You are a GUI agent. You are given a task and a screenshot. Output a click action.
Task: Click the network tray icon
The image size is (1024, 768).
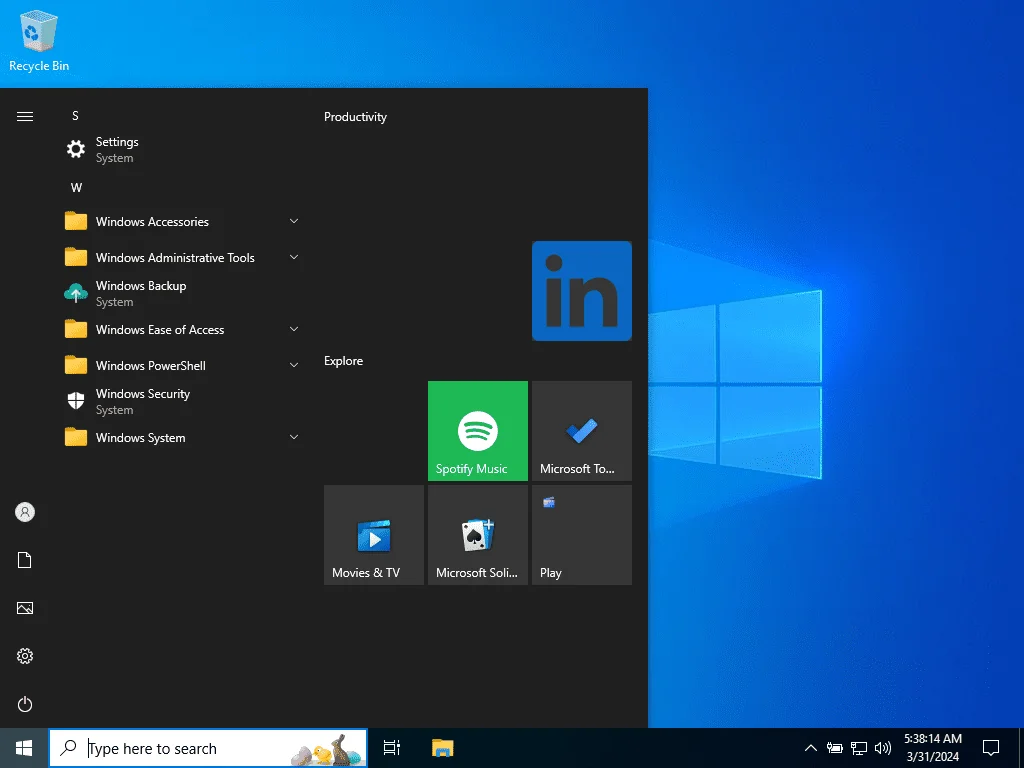click(x=859, y=748)
